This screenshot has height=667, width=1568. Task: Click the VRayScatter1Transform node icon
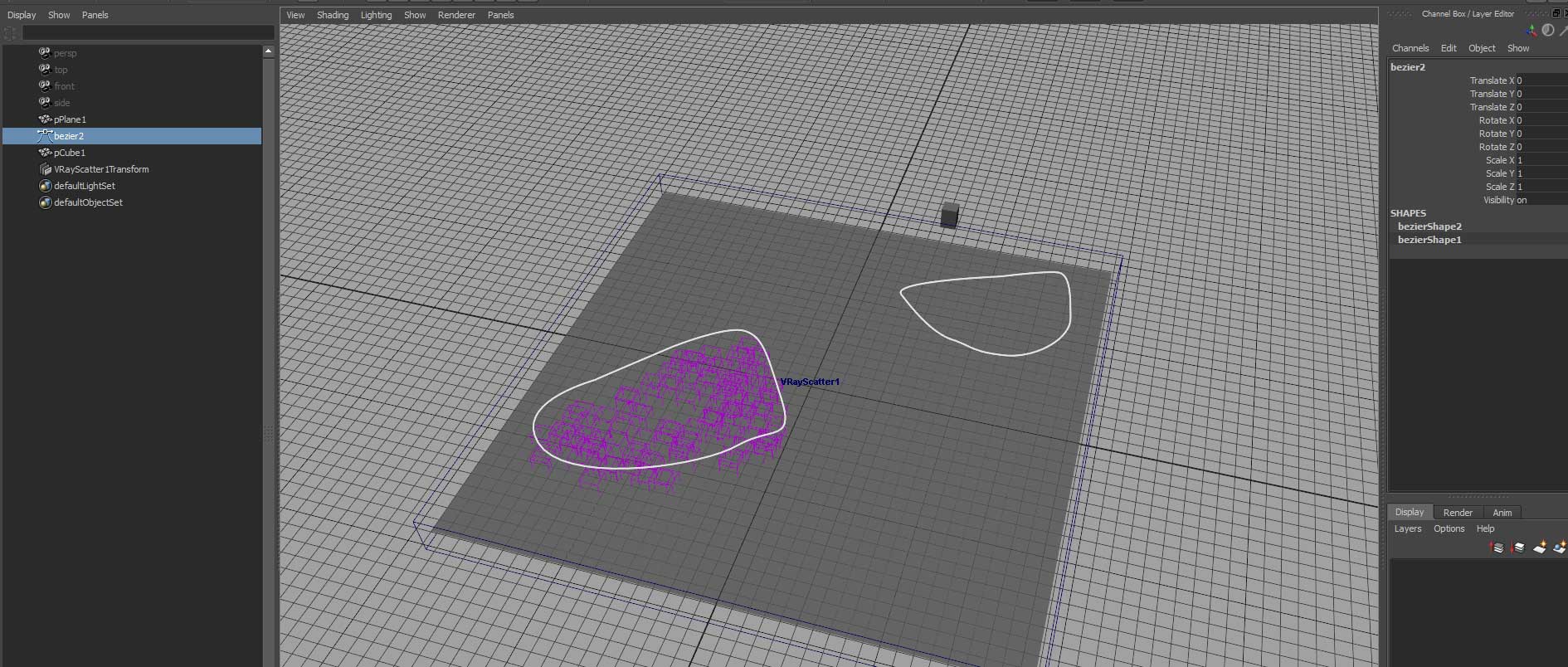click(46, 168)
